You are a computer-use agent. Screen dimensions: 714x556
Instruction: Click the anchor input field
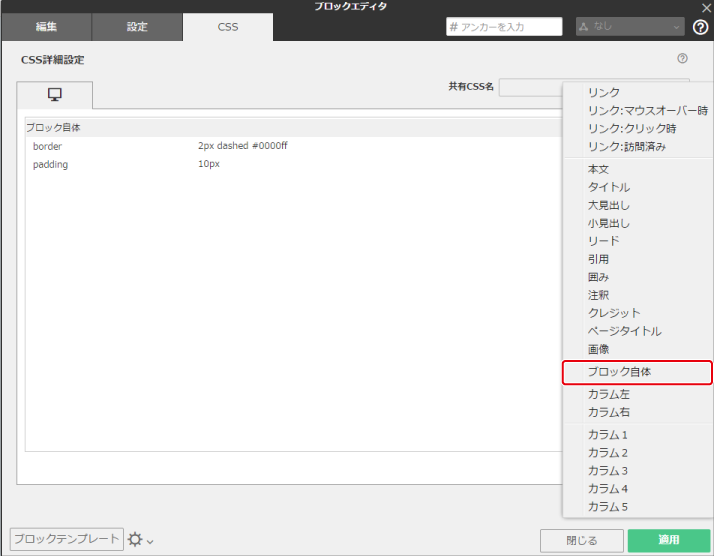(x=504, y=26)
